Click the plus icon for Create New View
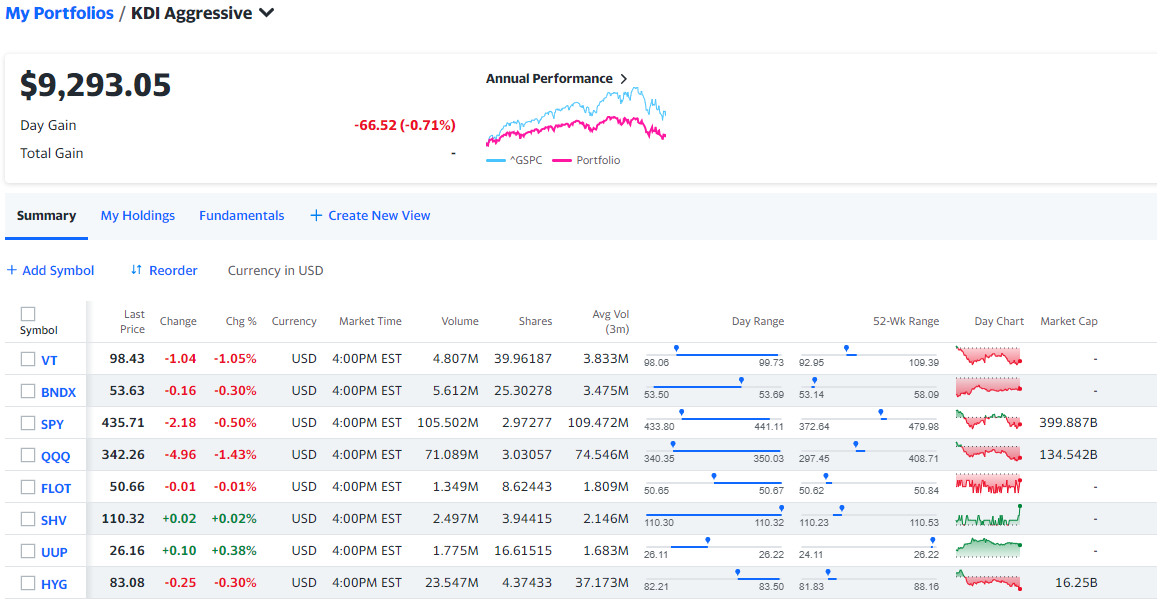Screen dimensions: 1157x604 point(316,215)
